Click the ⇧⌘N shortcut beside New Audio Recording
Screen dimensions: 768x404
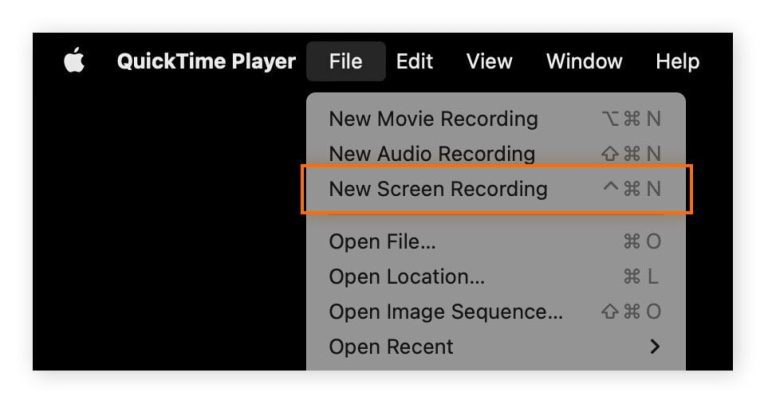631,154
